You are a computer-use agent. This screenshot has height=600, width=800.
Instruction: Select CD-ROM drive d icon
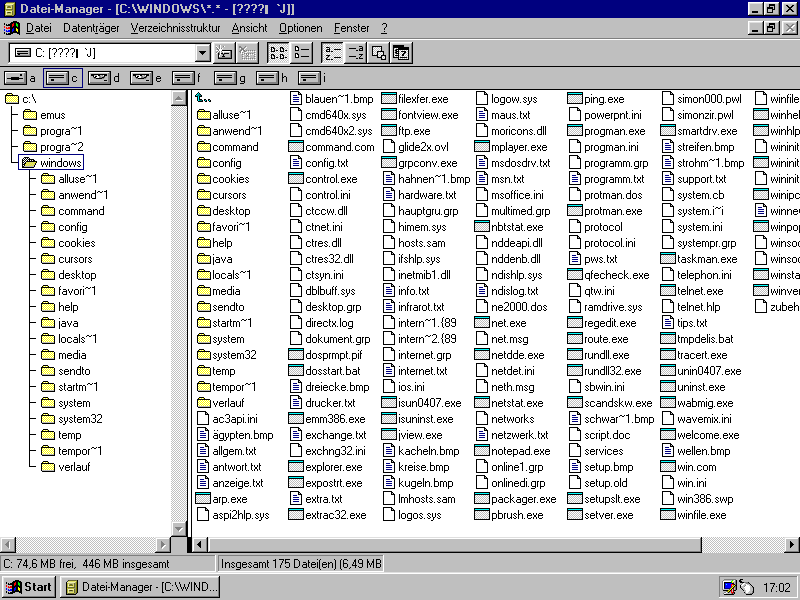(99, 78)
